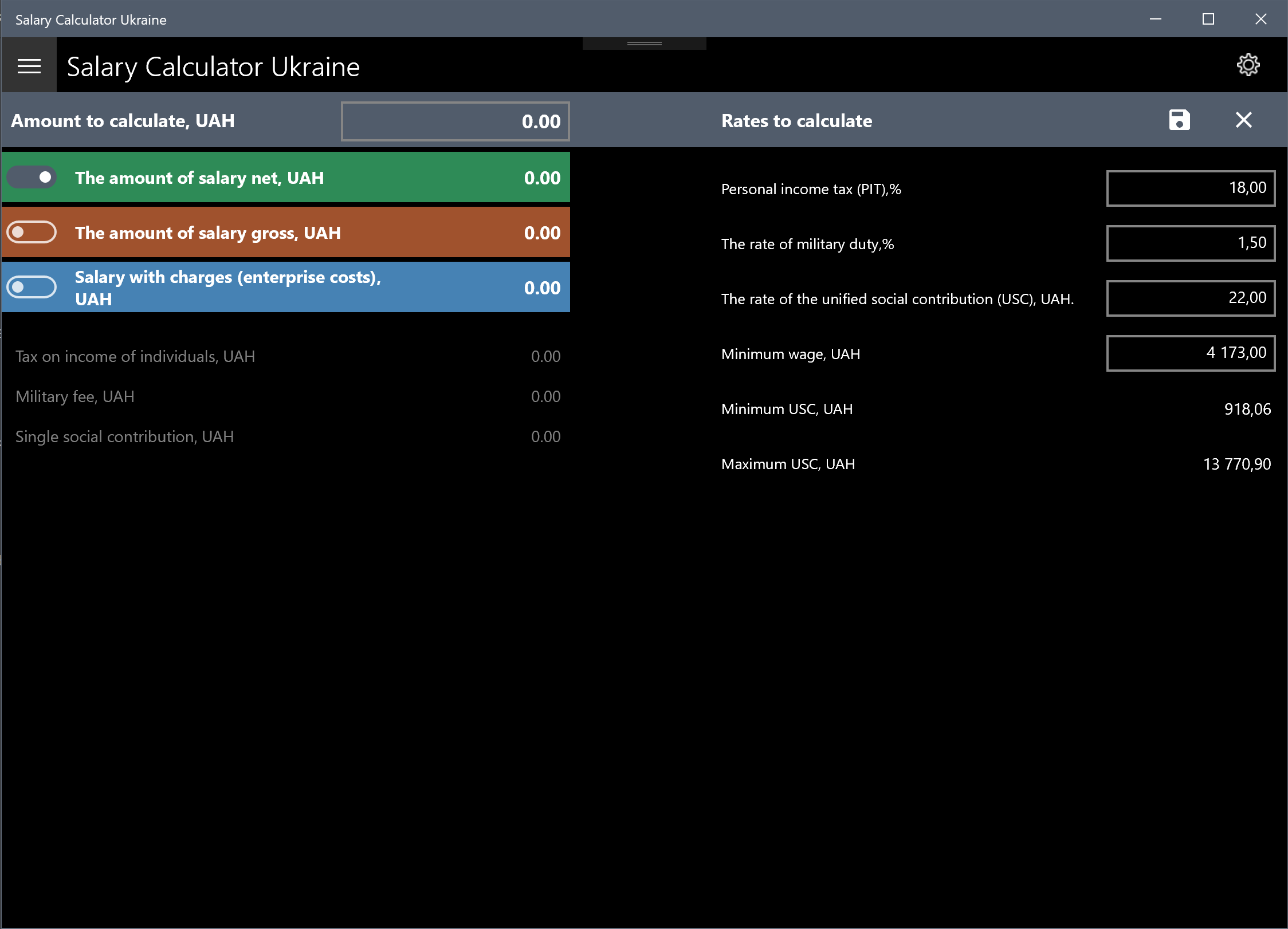
Task: Click the drag handle at top center
Action: click(644, 44)
